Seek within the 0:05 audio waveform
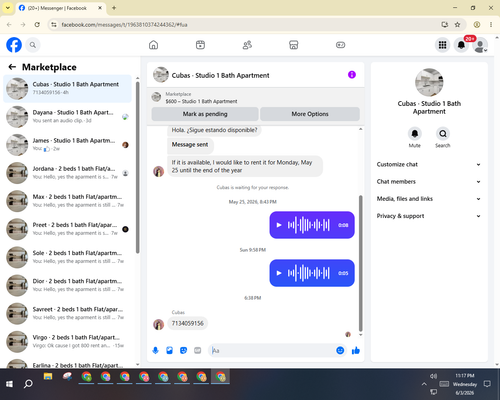The width and height of the screenshot is (500, 400). pyautogui.click(x=309, y=273)
